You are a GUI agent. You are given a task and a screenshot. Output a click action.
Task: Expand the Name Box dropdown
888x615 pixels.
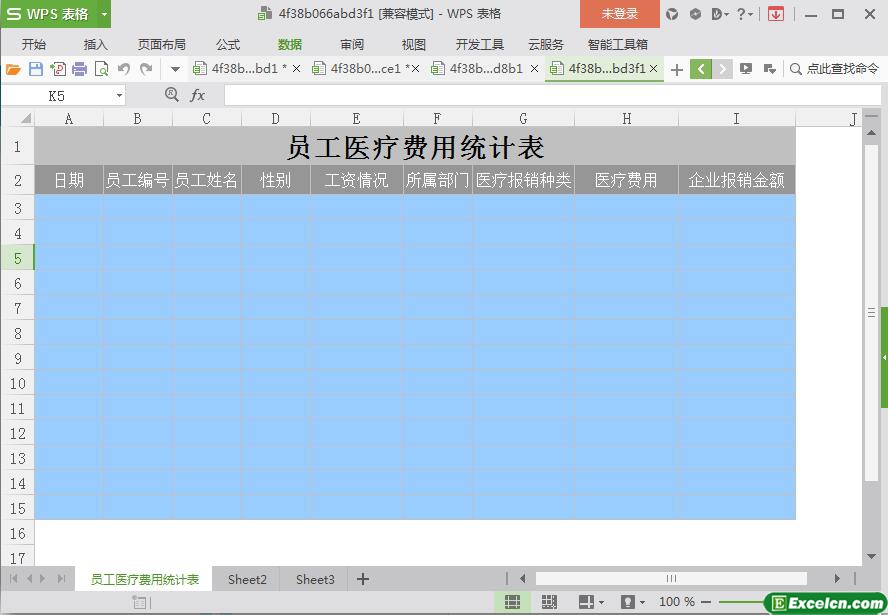click(x=119, y=95)
